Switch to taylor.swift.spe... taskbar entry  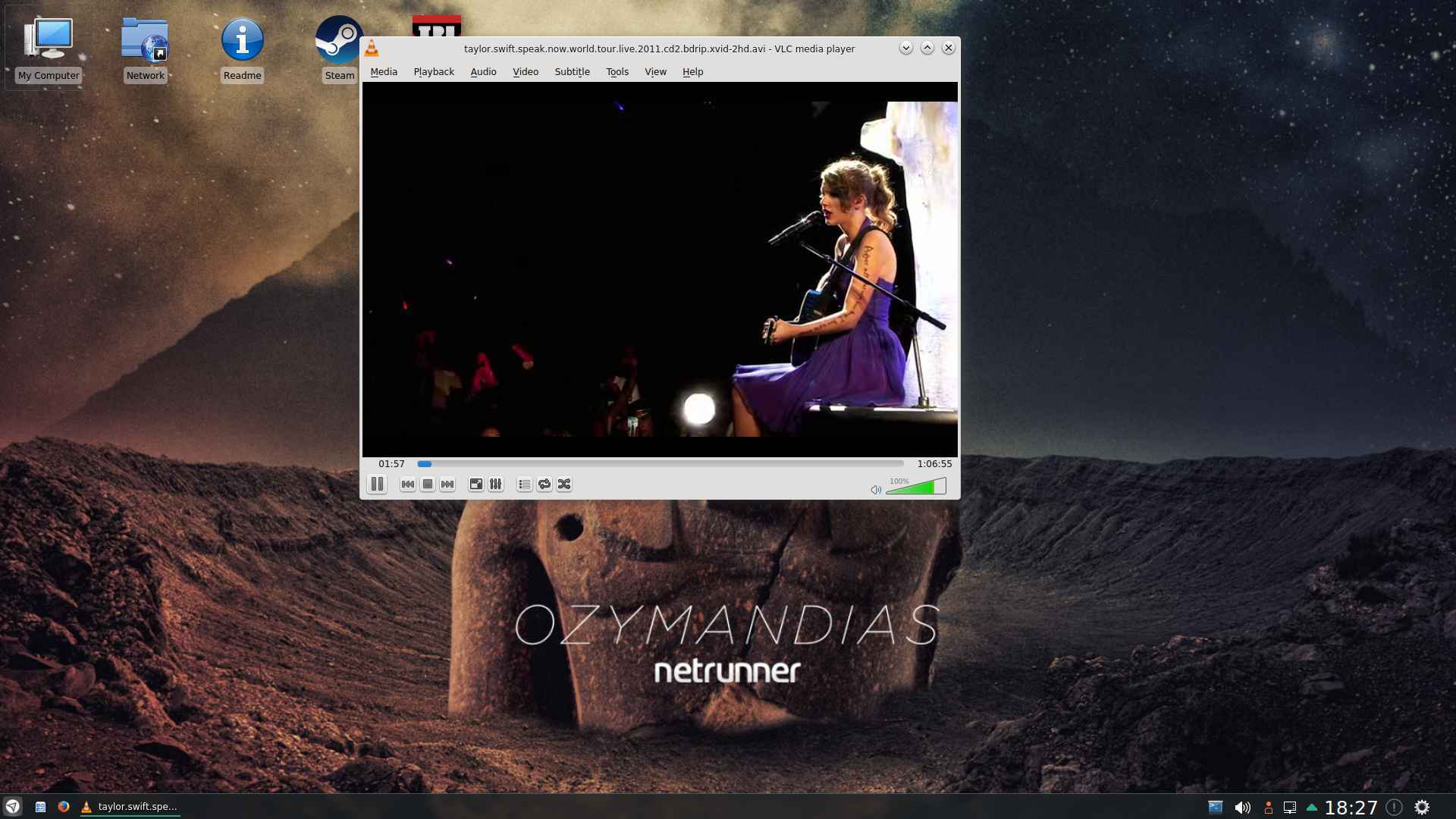130,806
